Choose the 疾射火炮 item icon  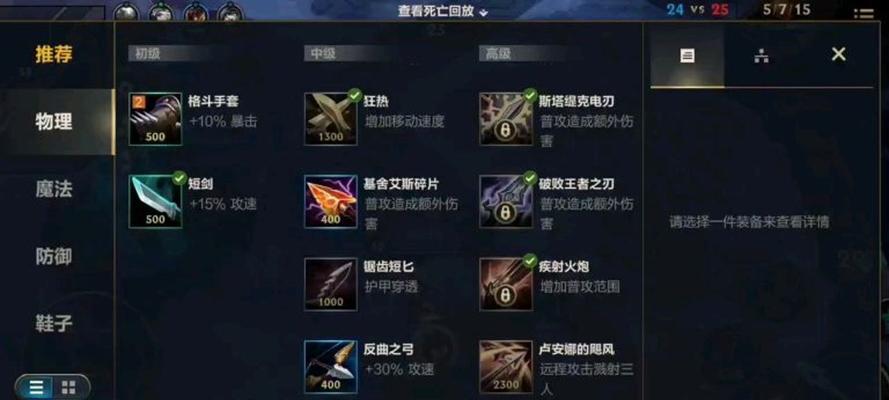click(506, 284)
